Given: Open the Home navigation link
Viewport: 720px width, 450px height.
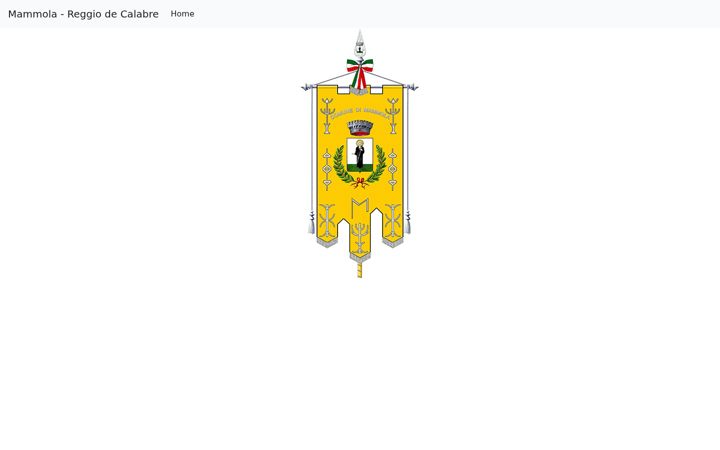Looking at the screenshot, I should coord(182,14).
